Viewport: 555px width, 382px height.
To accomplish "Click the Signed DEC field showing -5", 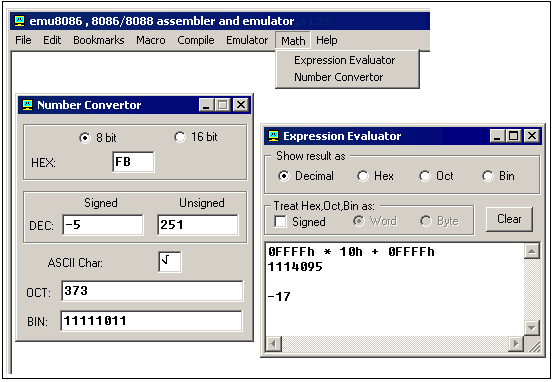I will (103, 224).
